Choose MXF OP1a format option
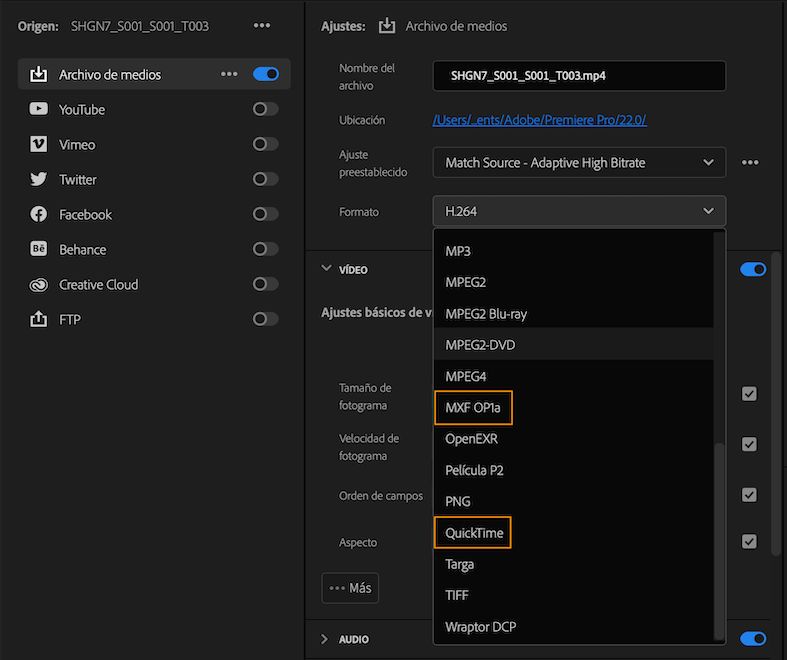The height and width of the screenshot is (660, 787). click(x=473, y=407)
